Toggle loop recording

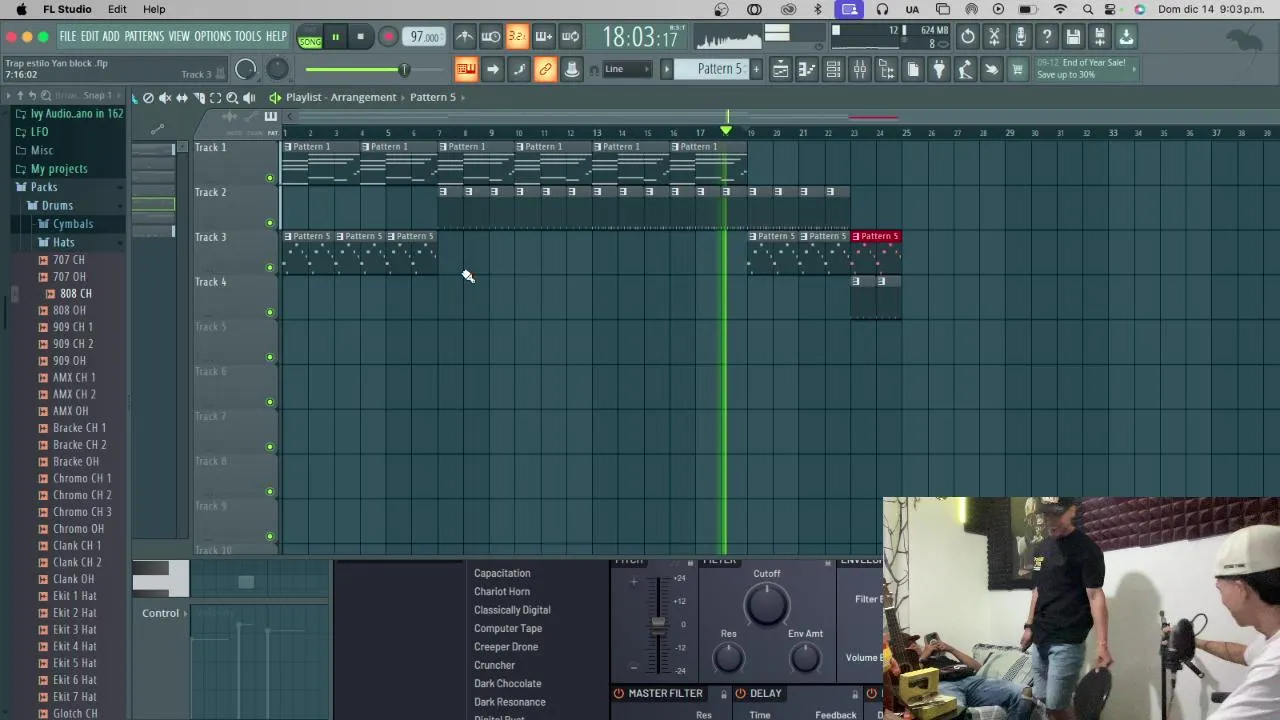coord(570,37)
